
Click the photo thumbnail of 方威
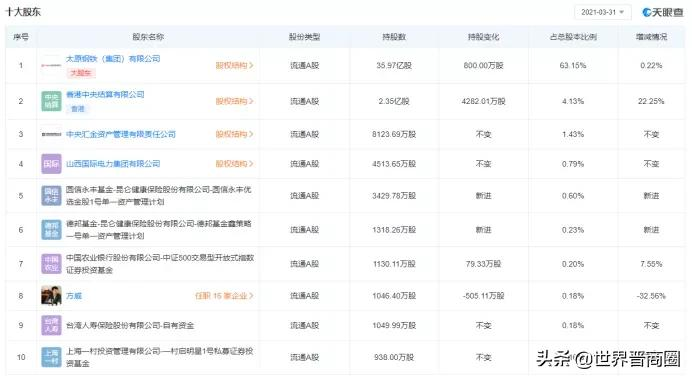51,296
